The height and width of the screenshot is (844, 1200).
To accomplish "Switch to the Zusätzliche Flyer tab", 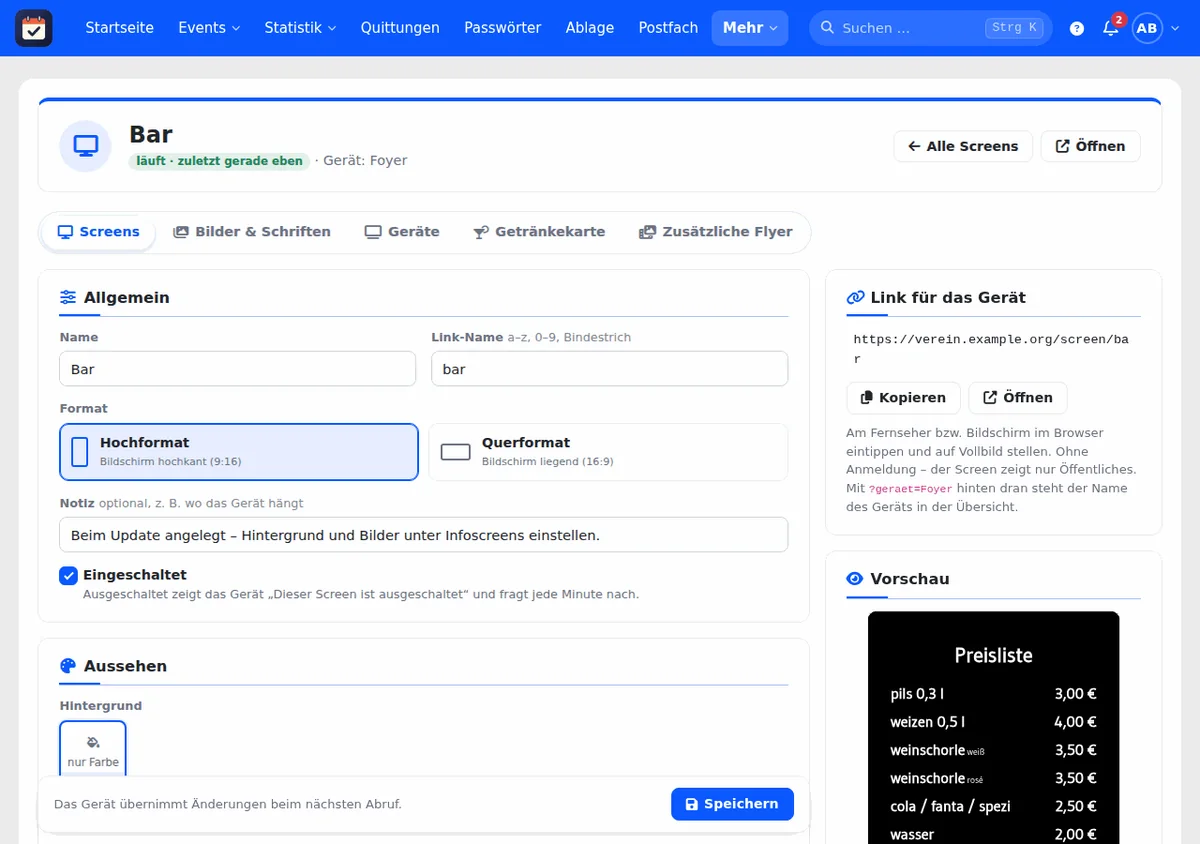I will [x=716, y=232].
